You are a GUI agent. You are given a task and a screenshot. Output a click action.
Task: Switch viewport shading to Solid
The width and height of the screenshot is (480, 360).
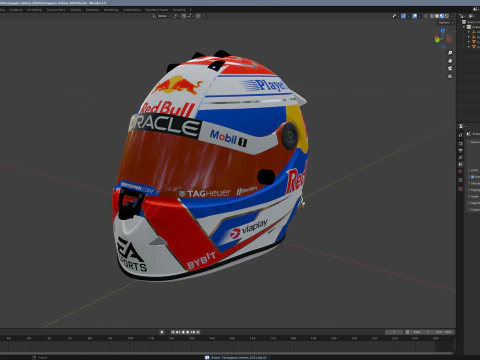437,16
